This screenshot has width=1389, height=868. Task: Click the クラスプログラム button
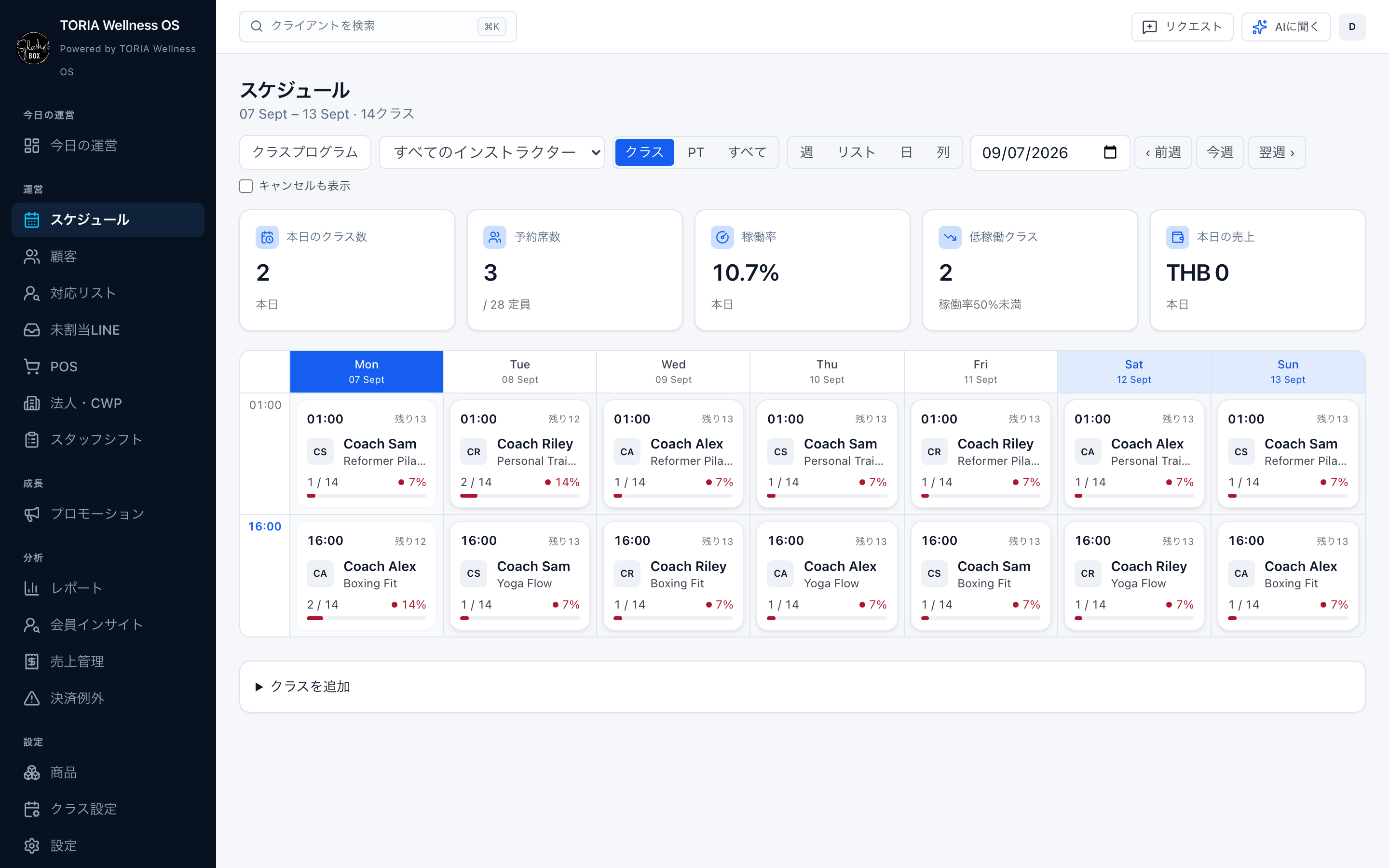(x=305, y=152)
